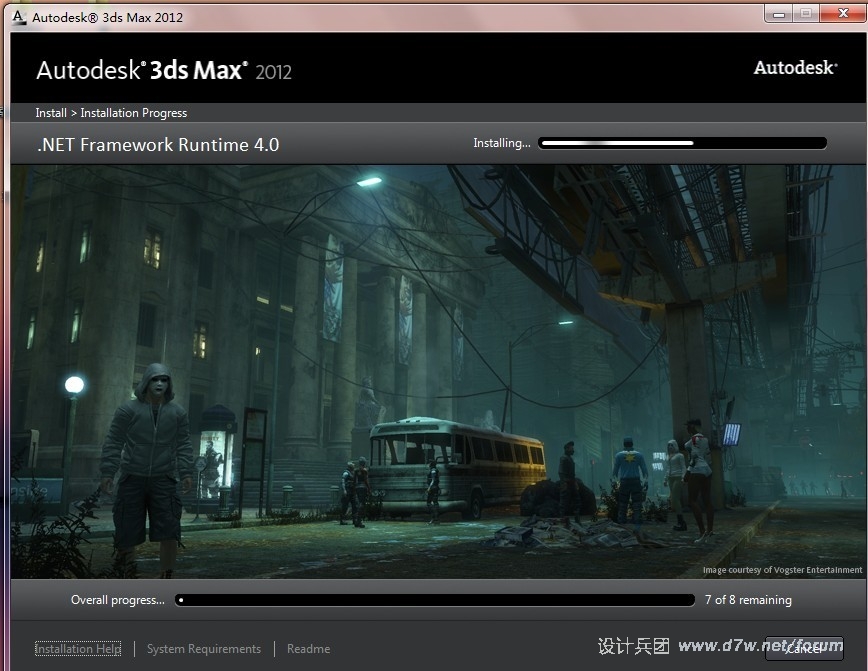Click the 'Image courtesy of Vogster Entertainment' caption
868x671 pixels.
(782, 570)
